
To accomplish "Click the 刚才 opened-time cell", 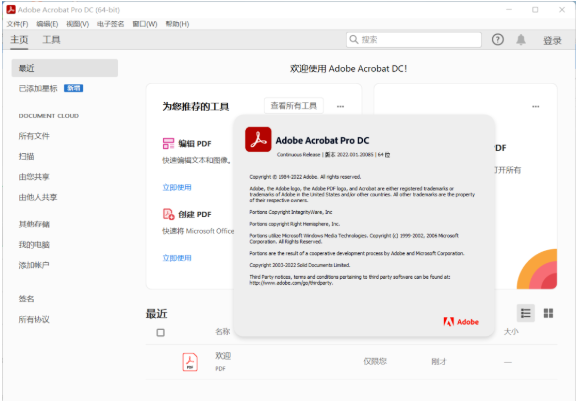I will tap(439, 362).
